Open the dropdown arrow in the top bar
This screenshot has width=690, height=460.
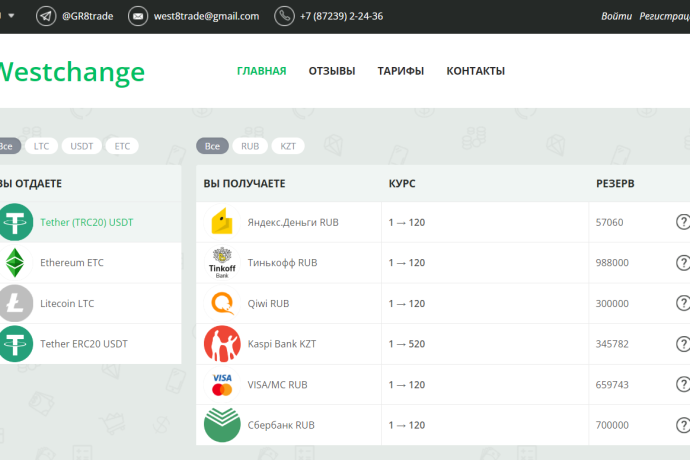click(x=11, y=16)
